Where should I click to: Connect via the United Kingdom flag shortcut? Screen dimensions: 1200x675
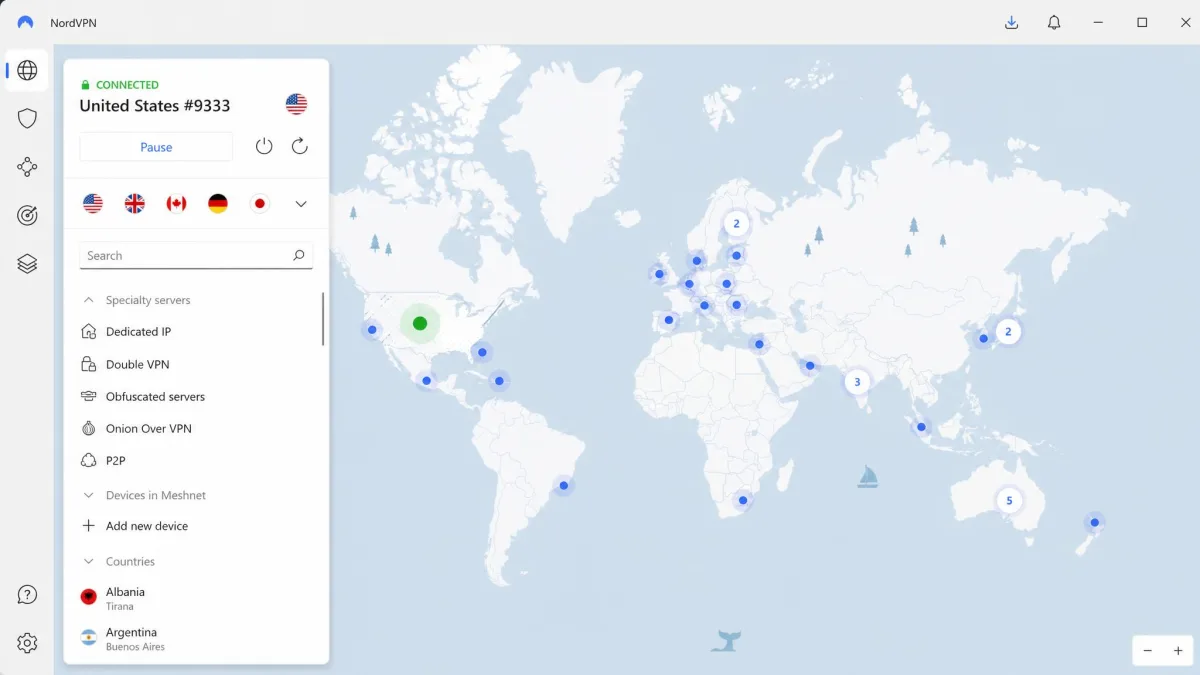pyautogui.click(x=134, y=204)
